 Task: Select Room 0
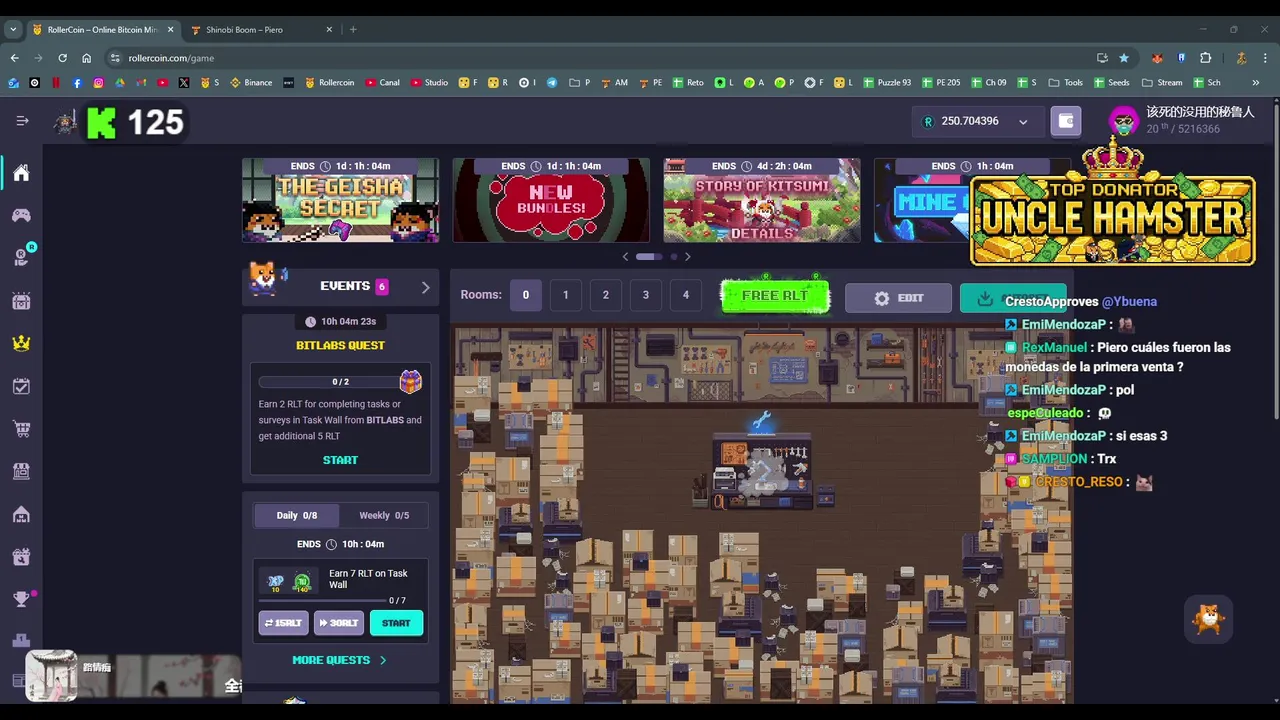pyautogui.click(x=525, y=295)
